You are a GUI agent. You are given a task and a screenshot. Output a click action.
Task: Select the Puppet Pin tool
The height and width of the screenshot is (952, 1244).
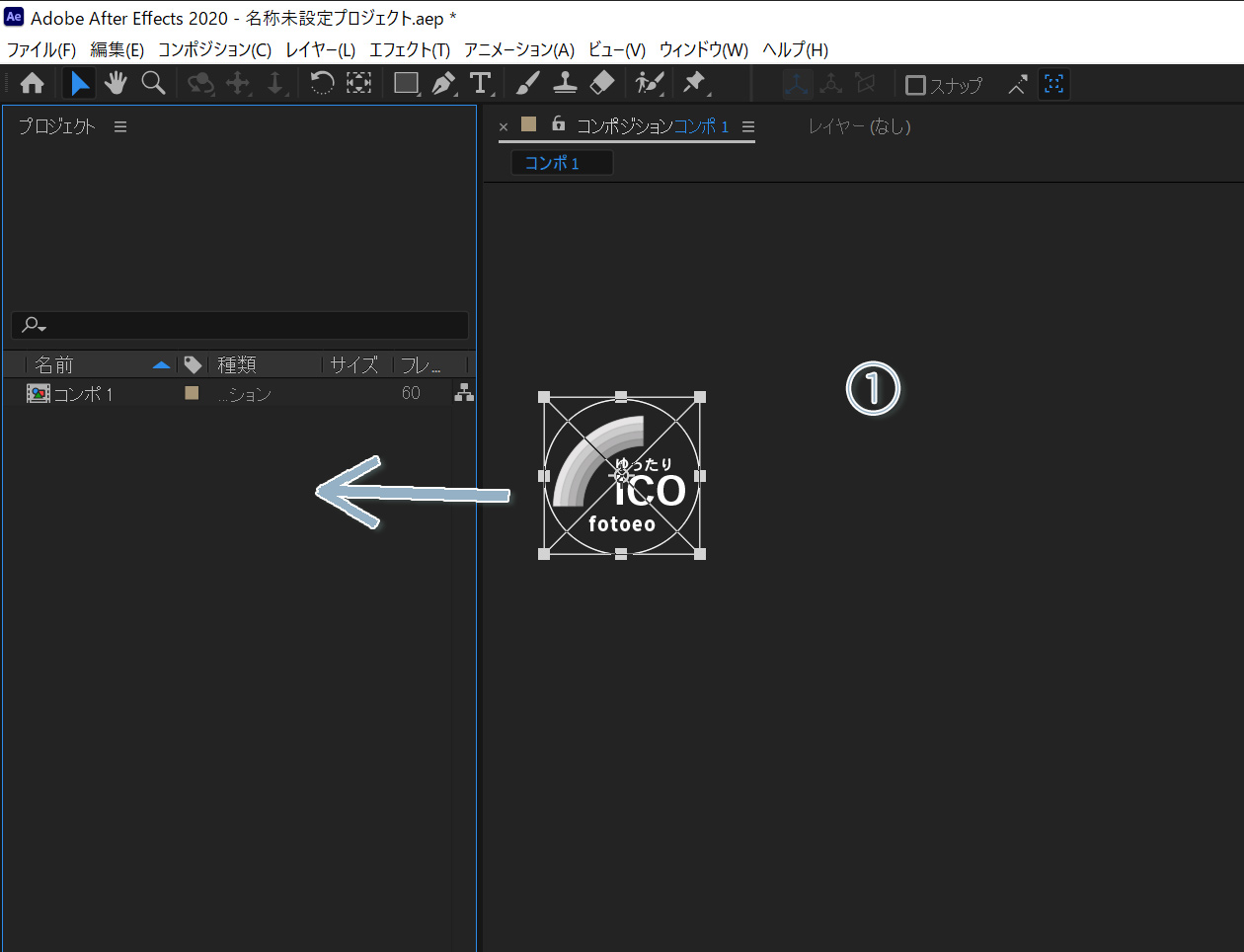695,84
